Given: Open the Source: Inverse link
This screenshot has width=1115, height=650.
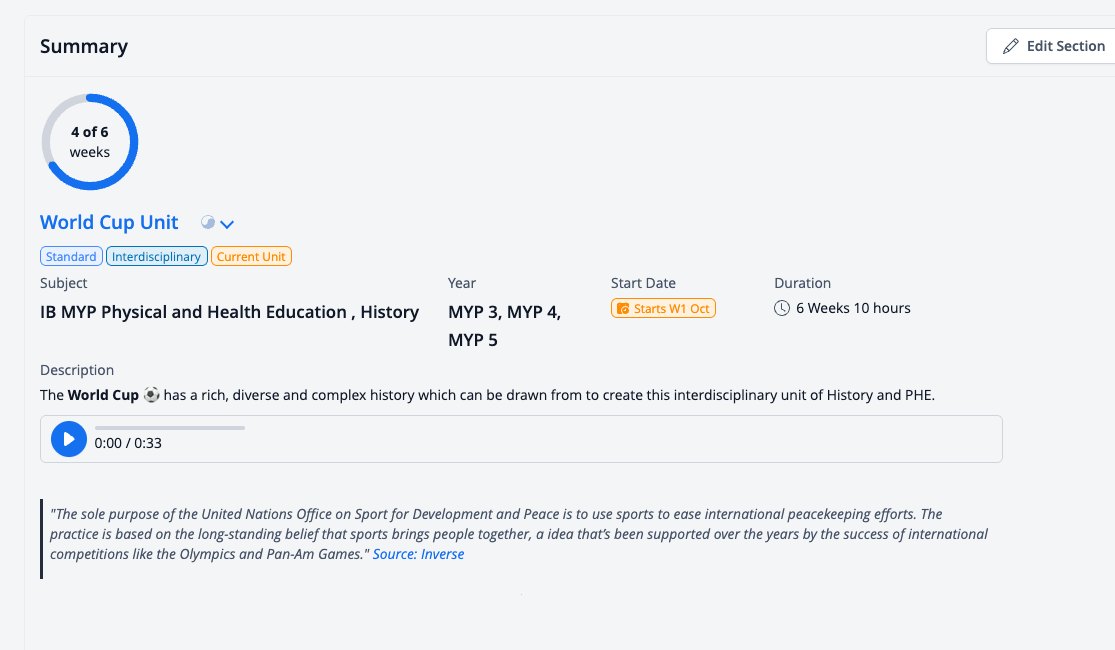Looking at the screenshot, I should pyautogui.click(x=418, y=554).
